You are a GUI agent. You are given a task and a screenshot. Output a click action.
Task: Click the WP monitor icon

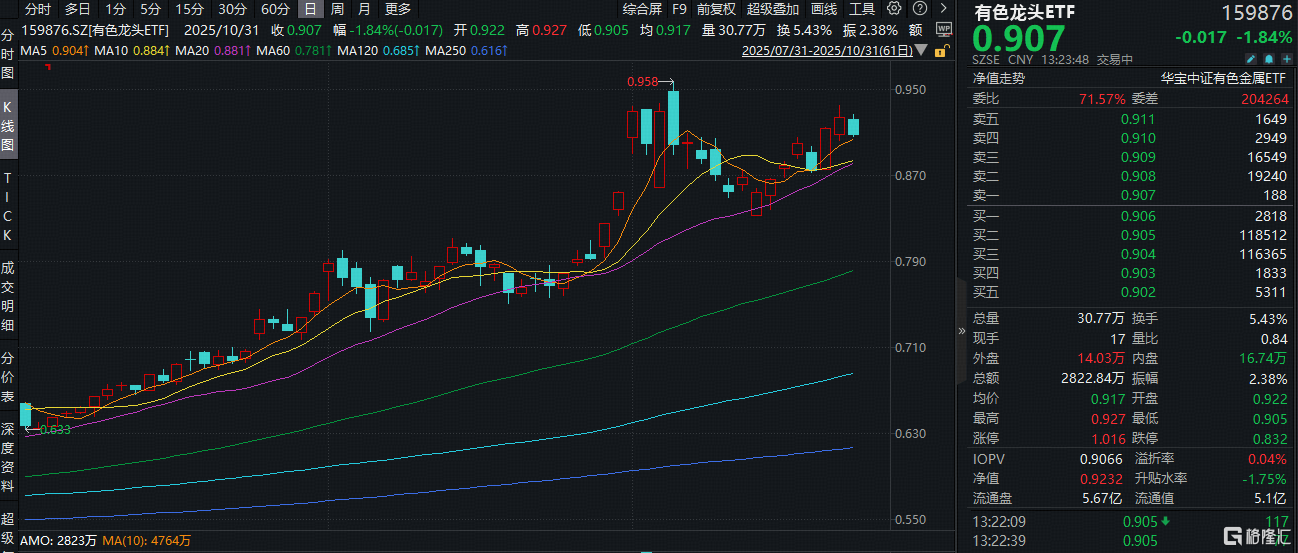point(943,30)
